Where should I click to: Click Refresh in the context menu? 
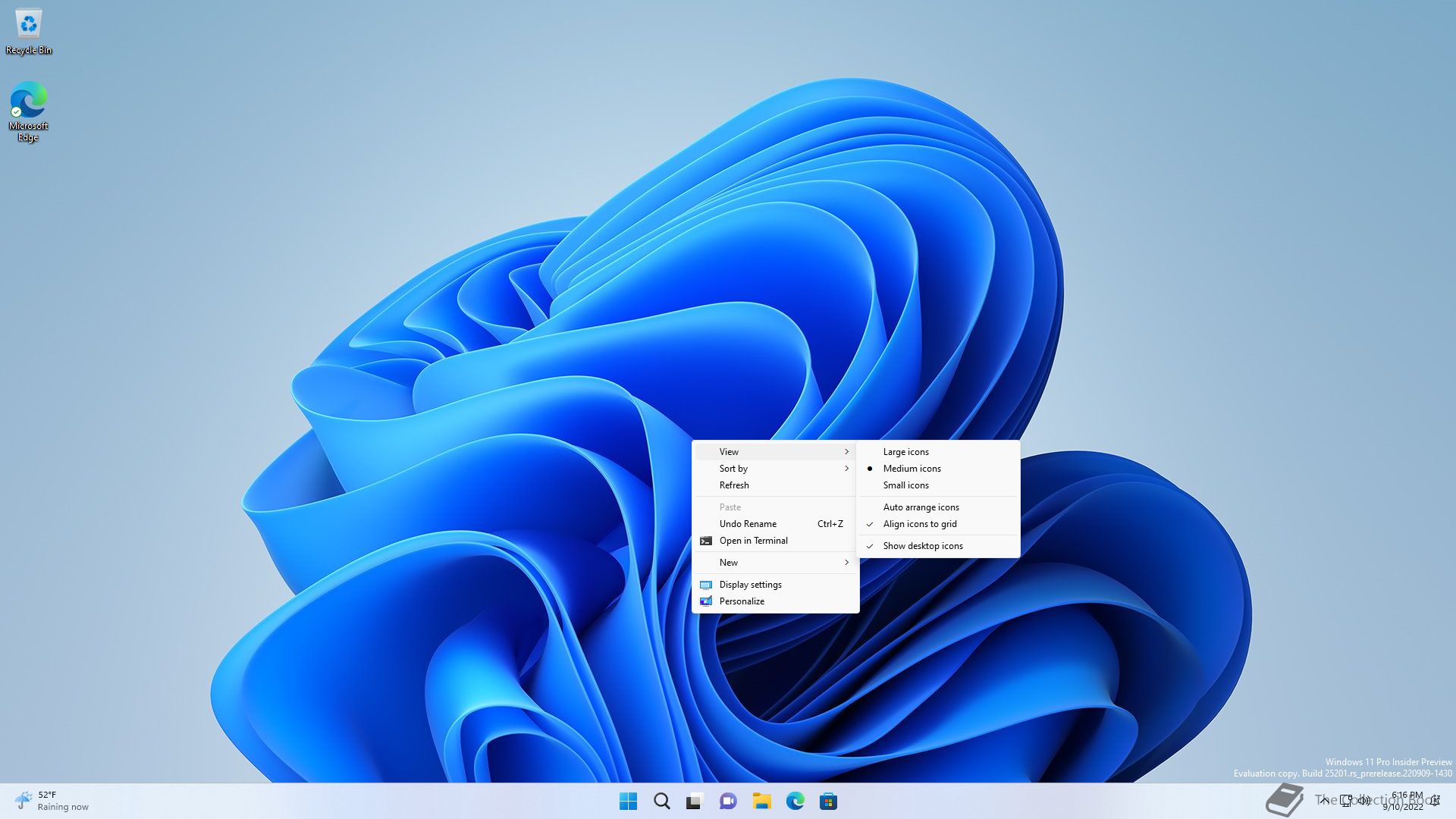775,485
